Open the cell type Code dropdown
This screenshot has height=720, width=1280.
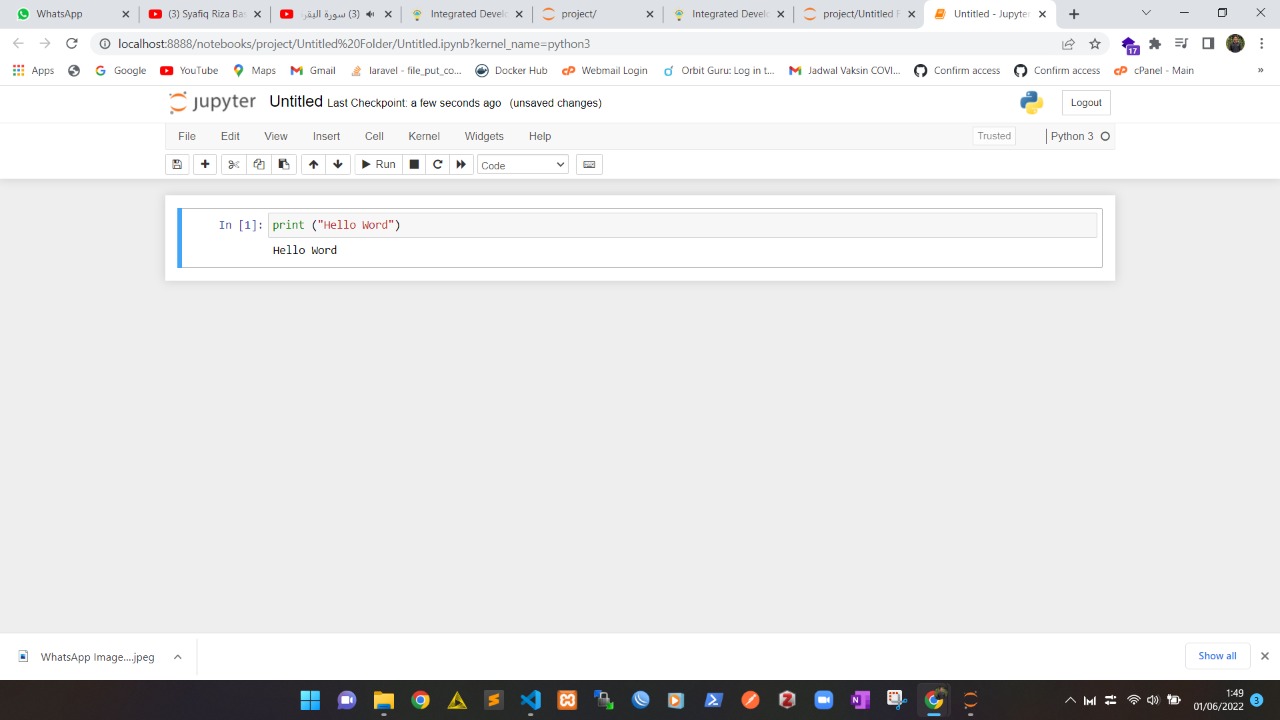[x=523, y=165]
